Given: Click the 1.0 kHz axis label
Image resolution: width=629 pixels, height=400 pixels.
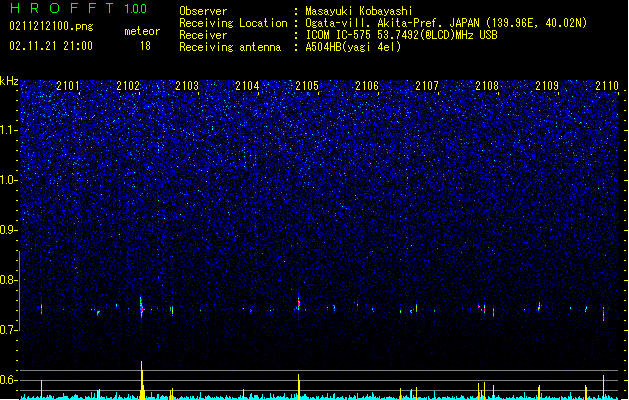Looking at the screenshot, I should pos(9,180).
